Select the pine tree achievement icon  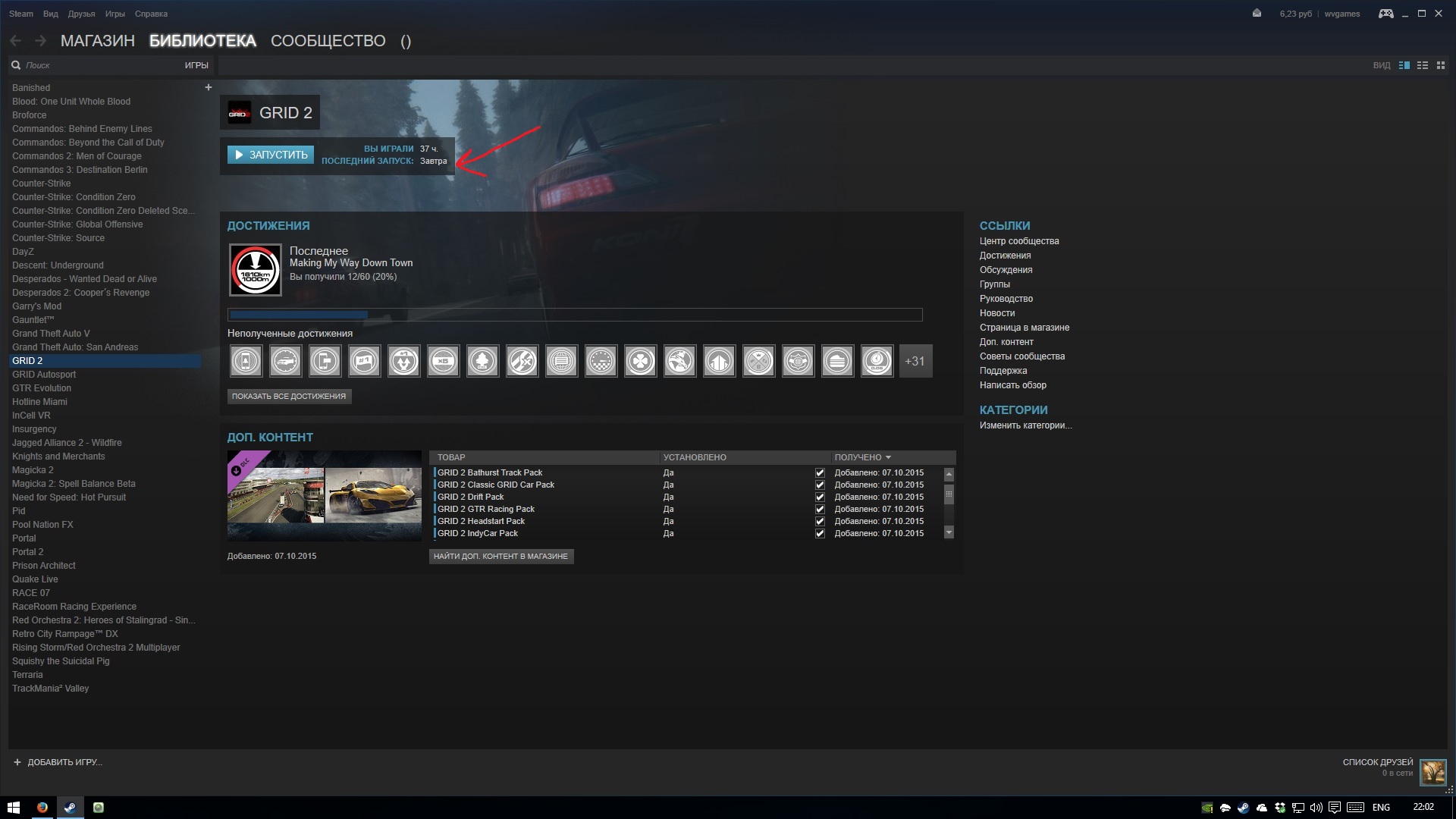pyautogui.click(x=482, y=361)
